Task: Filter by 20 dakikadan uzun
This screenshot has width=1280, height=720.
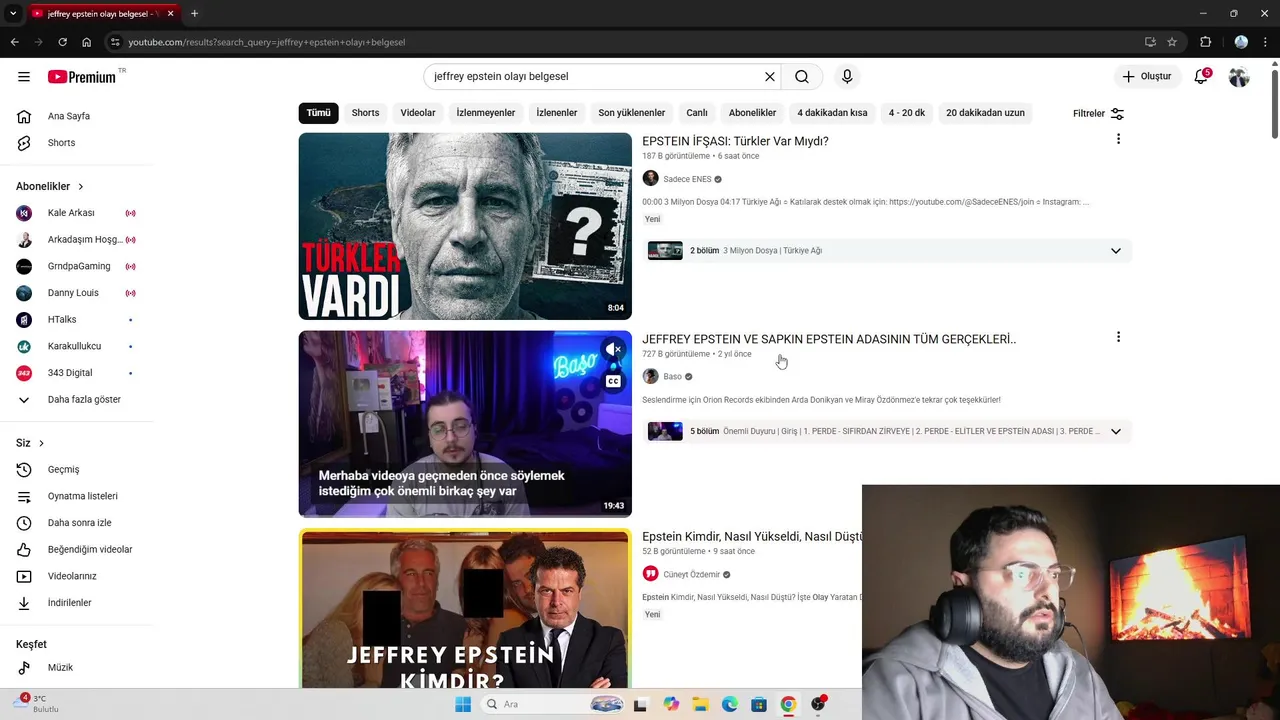Action: [x=985, y=113]
